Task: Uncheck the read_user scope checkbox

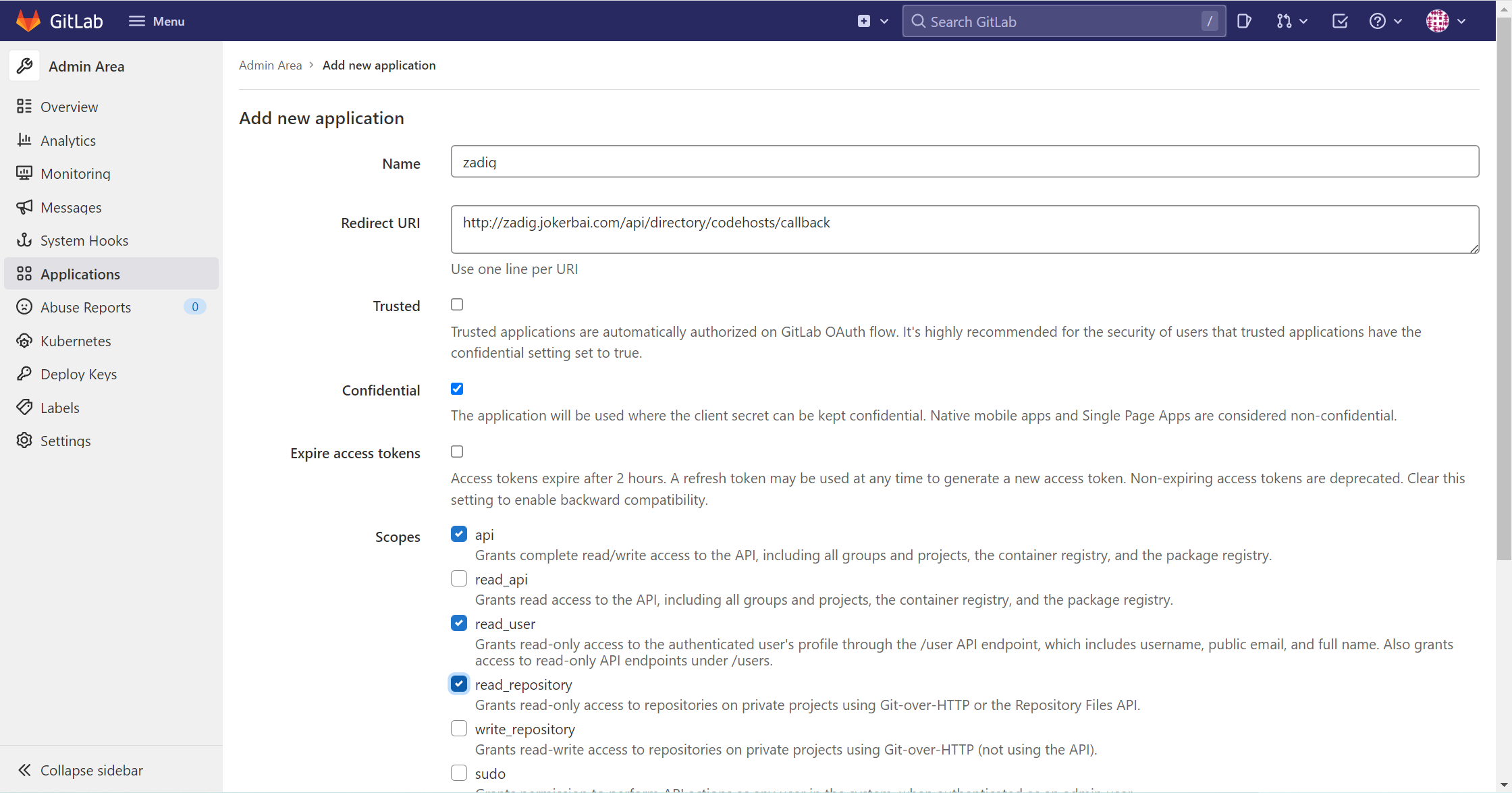Action: (x=459, y=623)
